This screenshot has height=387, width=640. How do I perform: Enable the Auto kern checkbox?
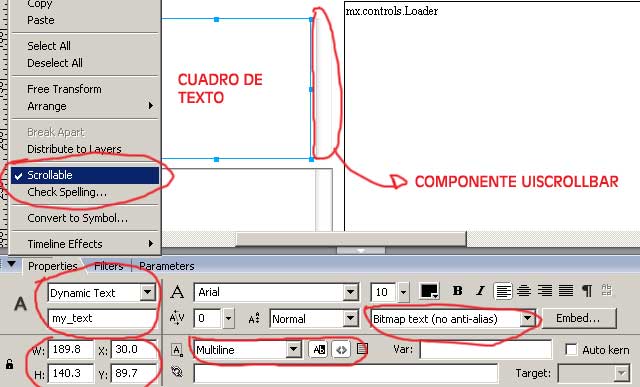[x=571, y=349]
